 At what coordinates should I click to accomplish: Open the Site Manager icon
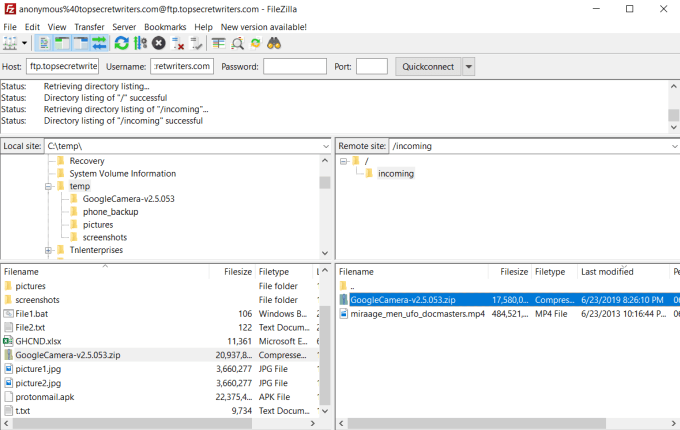coord(10,43)
